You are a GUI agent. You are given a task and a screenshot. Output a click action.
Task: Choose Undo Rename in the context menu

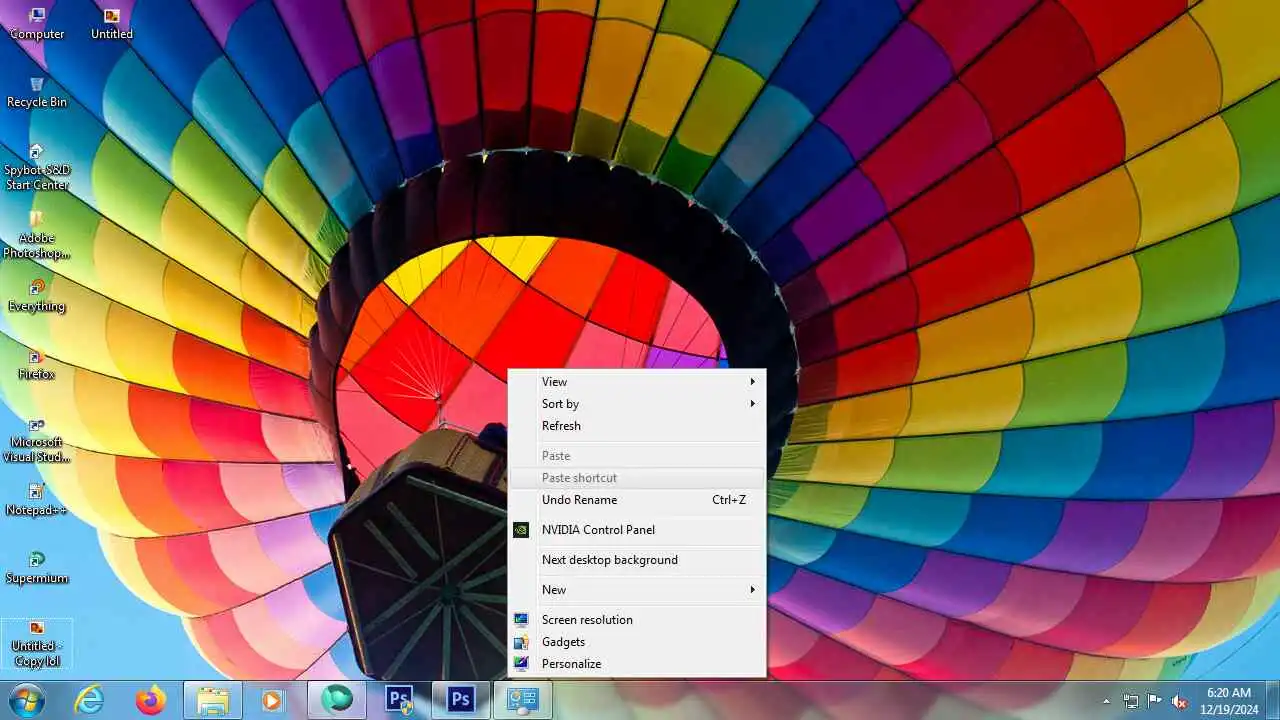(x=637, y=500)
